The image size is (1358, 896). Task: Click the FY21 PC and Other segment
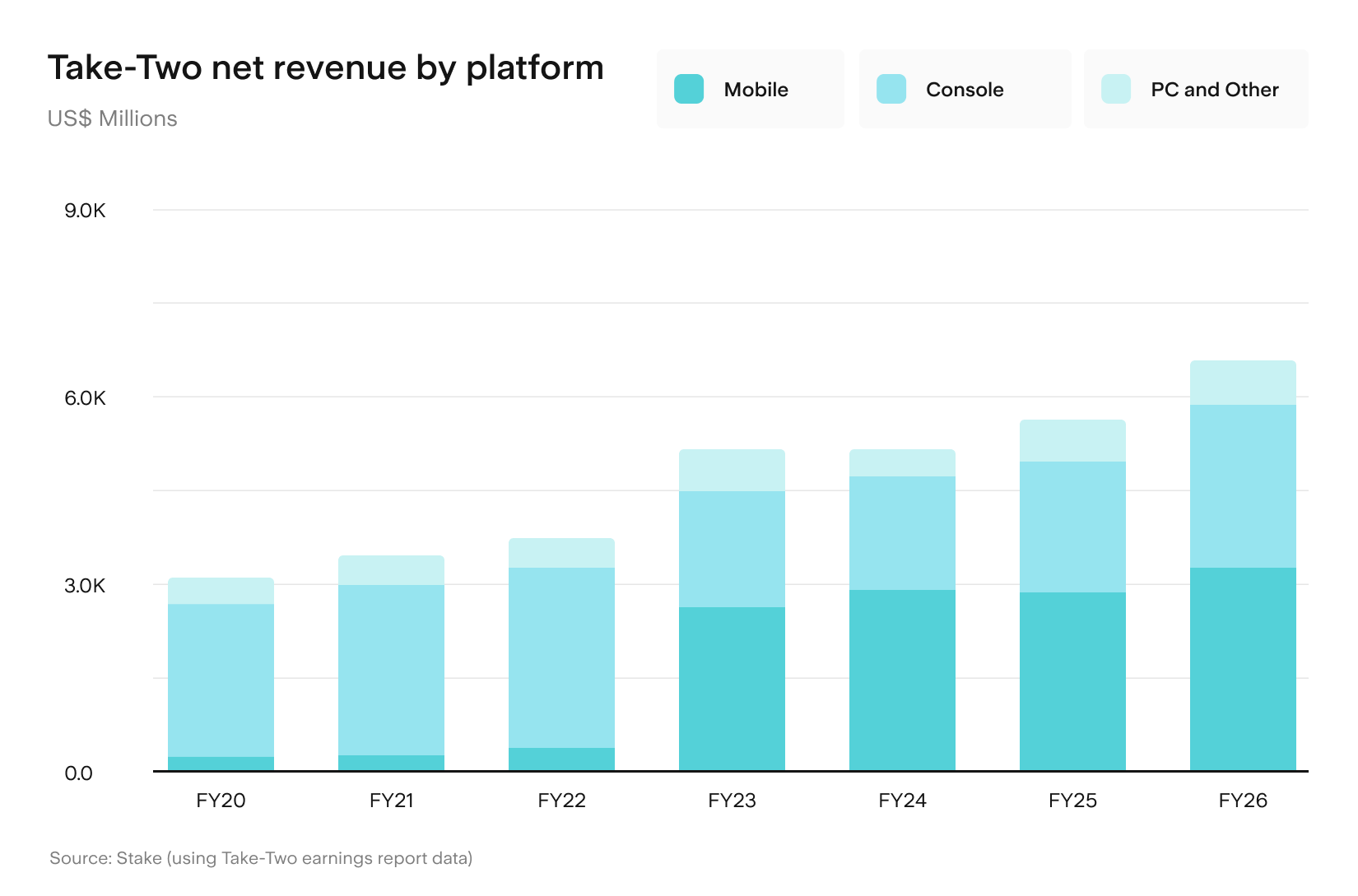click(391, 570)
